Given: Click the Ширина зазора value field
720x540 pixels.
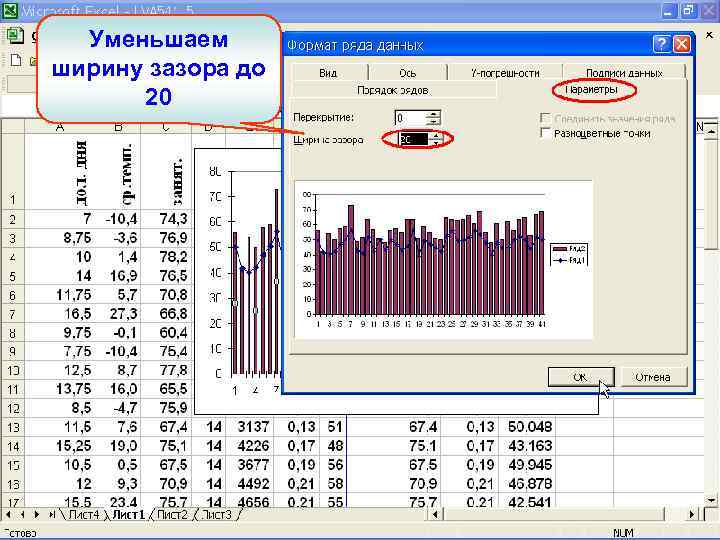Looking at the screenshot, I should 412,139.
